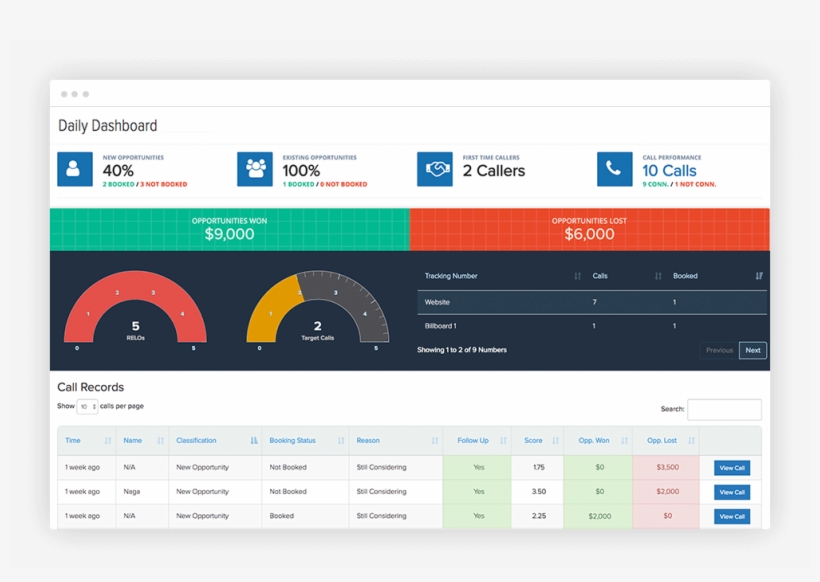Click the Call Performance phone icon
Image resolution: width=820 pixels, height=582 pixels.
point(614,169)
